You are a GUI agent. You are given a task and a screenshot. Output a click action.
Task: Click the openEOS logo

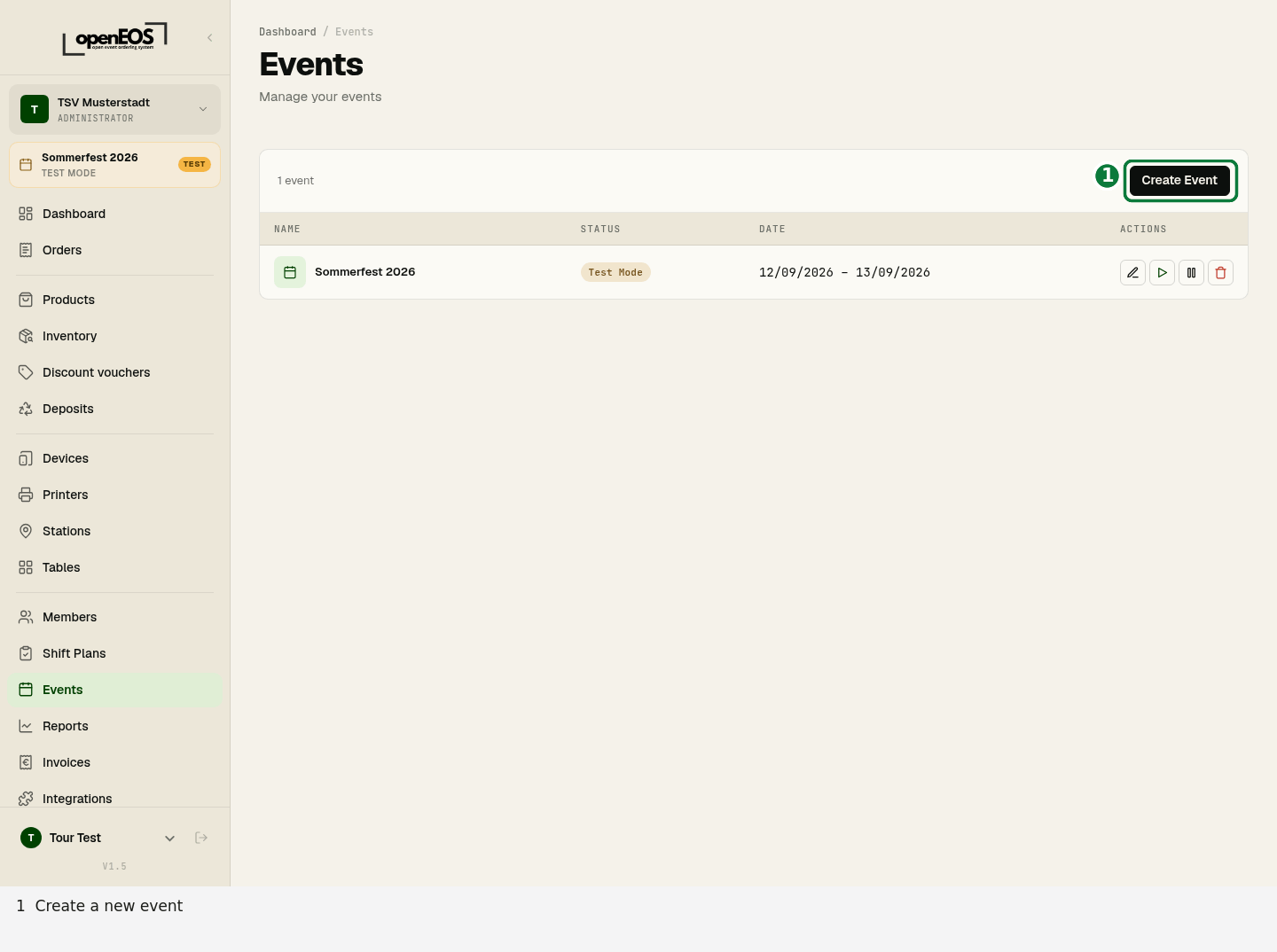114,38
